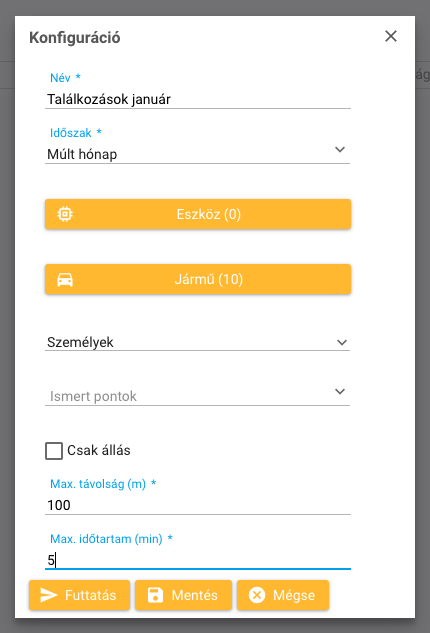Click the paper plane icon for Futtatás
The width and height of the screenshot is (430, 633).
[x=49, y=595]
